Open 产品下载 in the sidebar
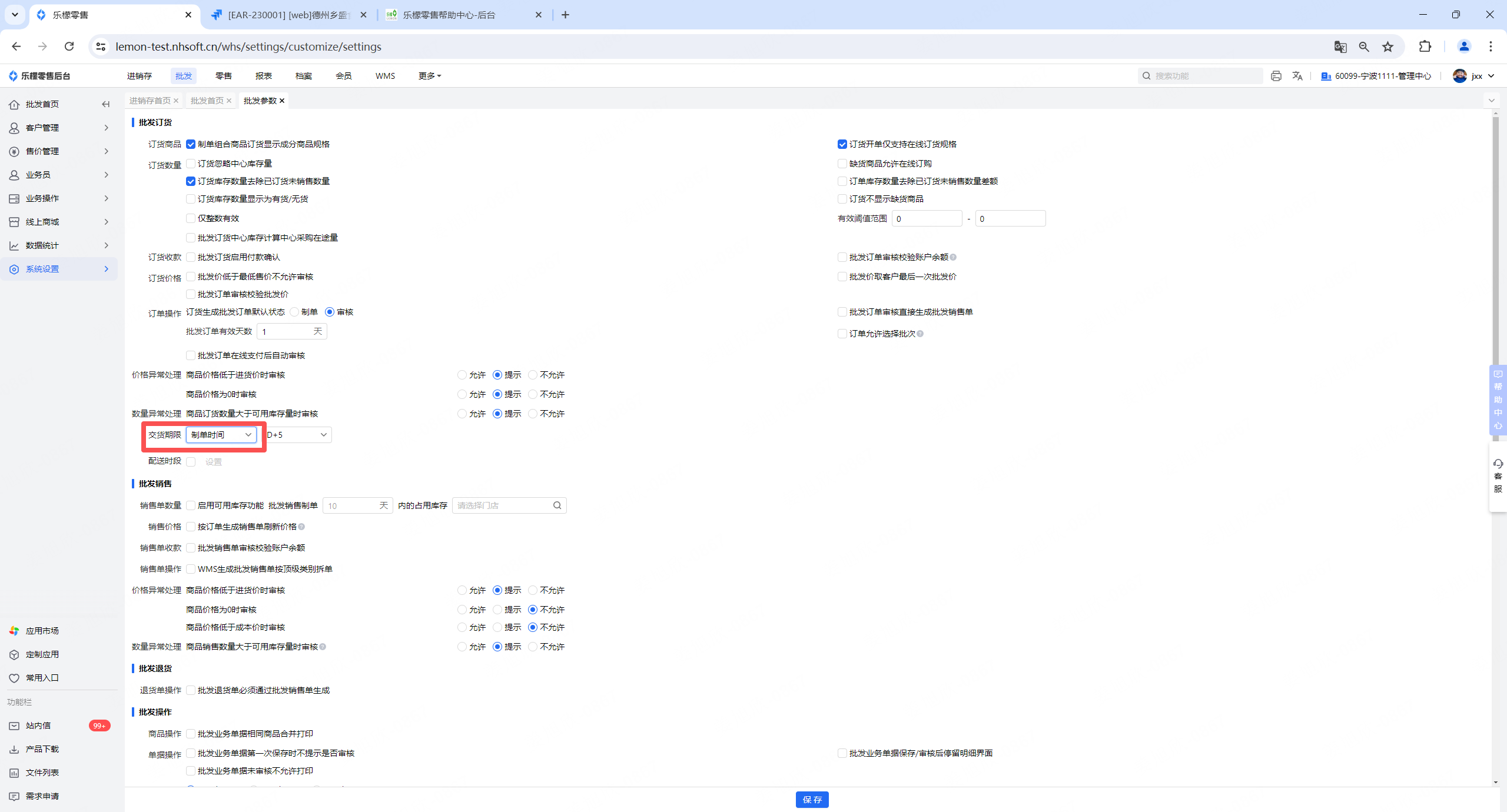The width and height of the screenshot is (1507, 812). click(42, 749)
